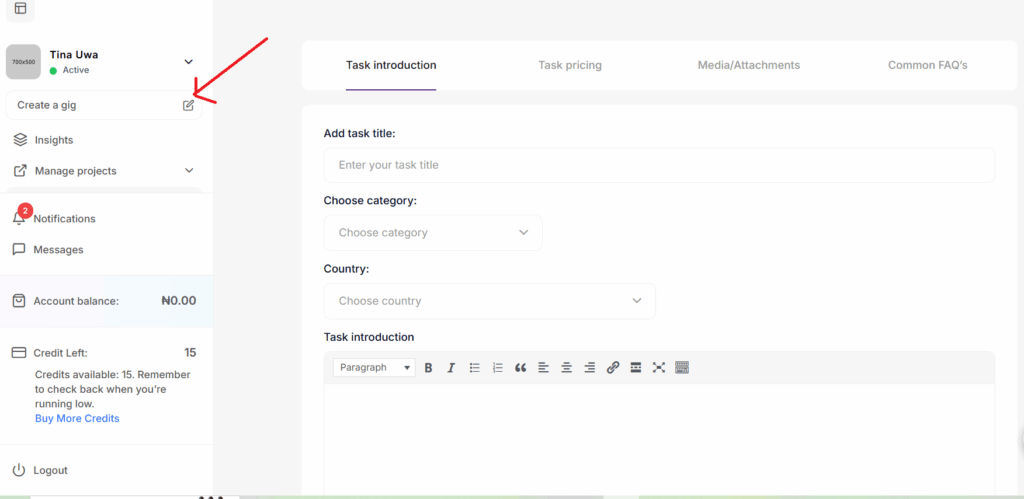Open Manage projects menu item
Viewport: 1024px width, 499px height.
[76, 170]
